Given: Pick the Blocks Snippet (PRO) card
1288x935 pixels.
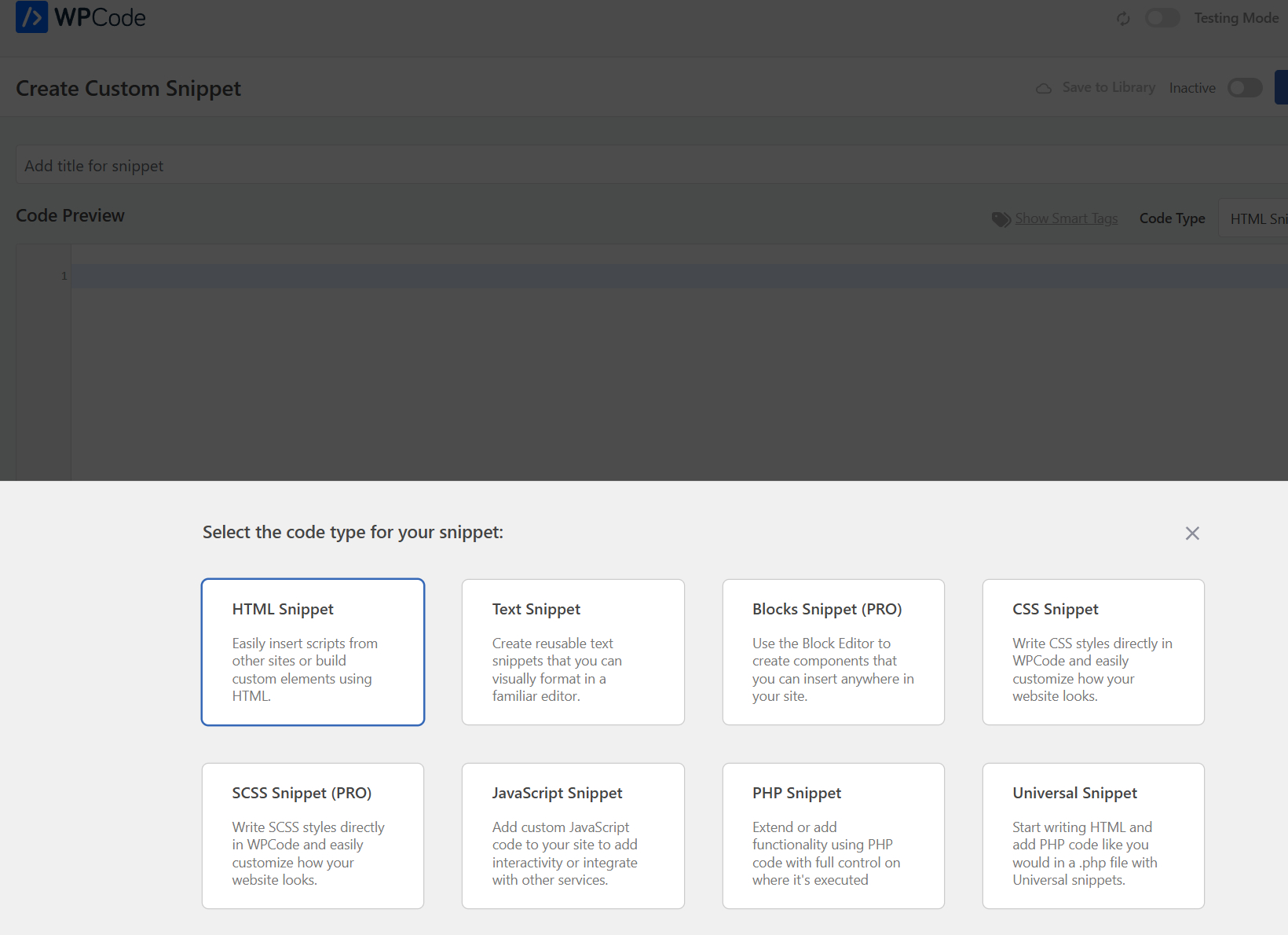Looking at the screenshot, I should [x=833, y=652].
